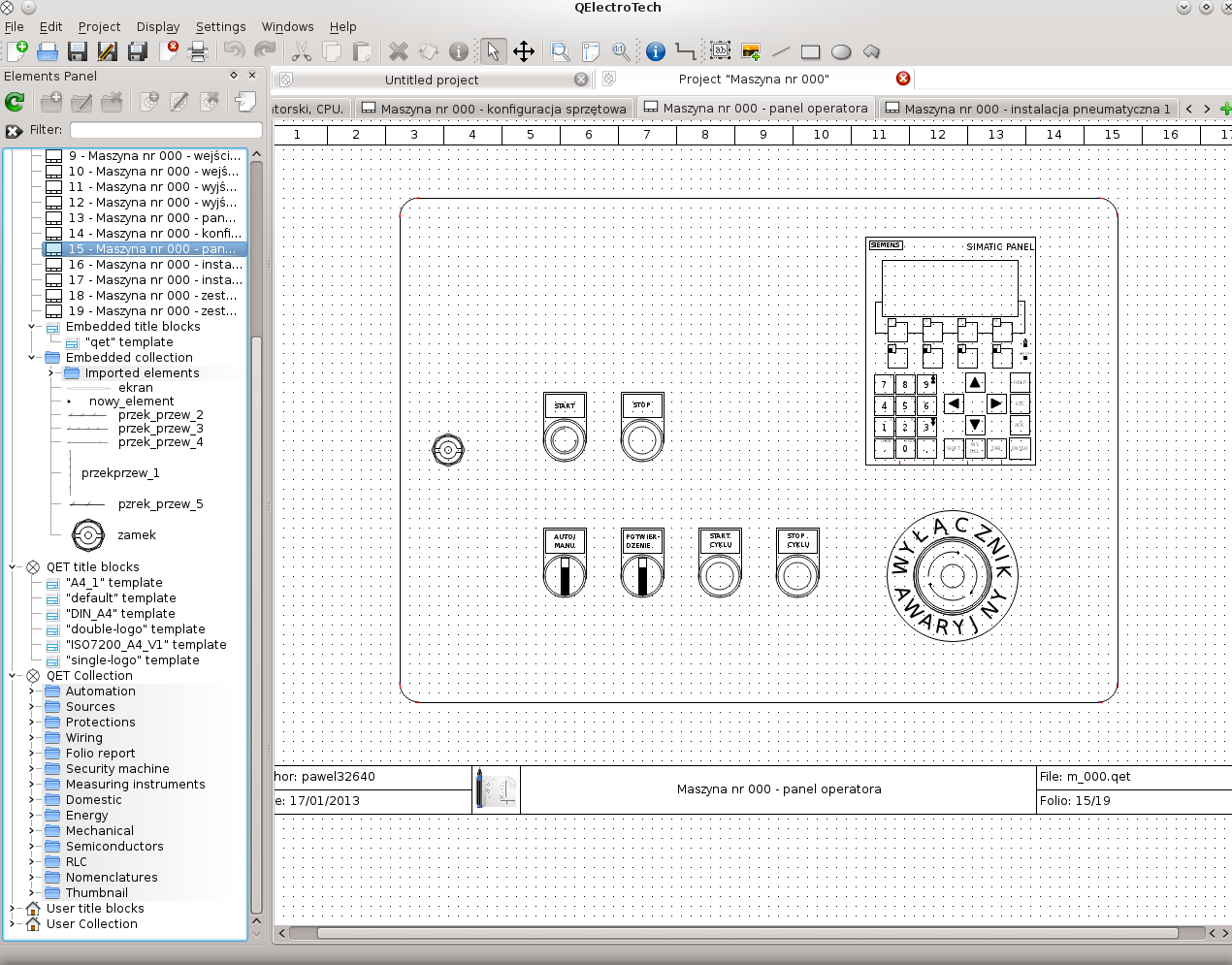Activate the pan/move view tool

coord(524,51)
